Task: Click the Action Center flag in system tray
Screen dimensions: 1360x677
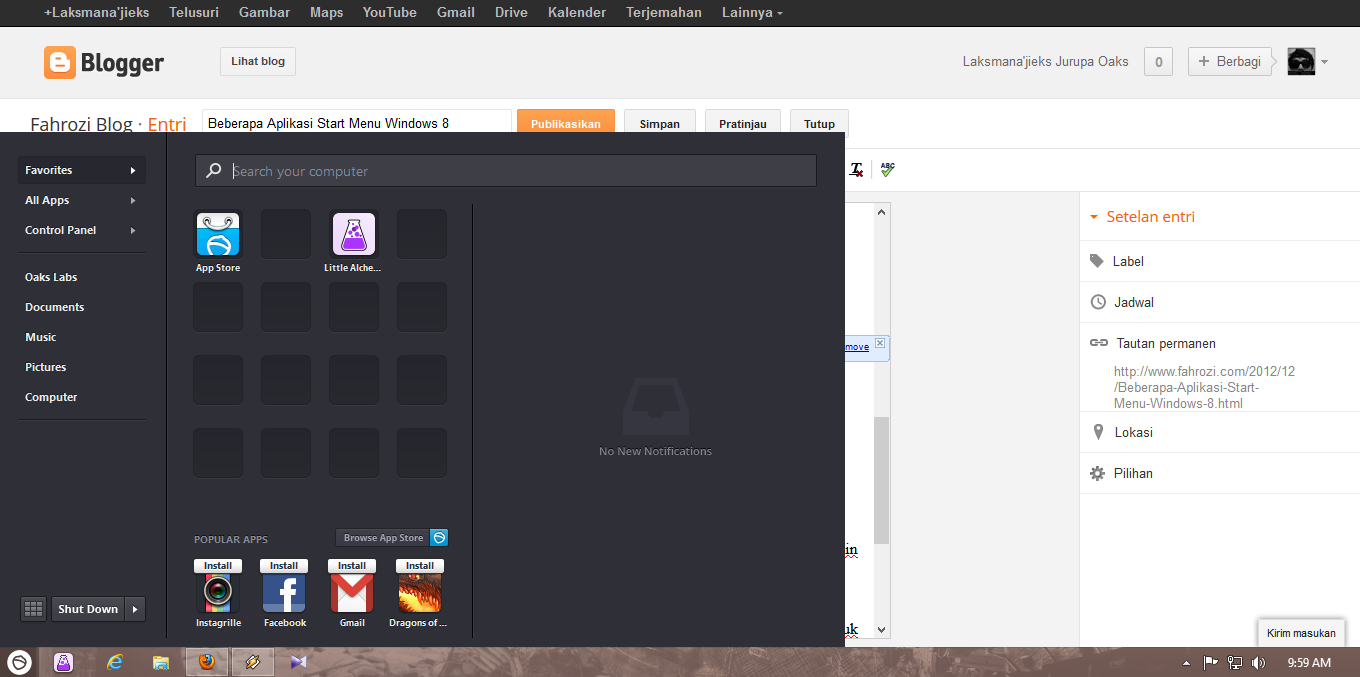Action: 1210,662
